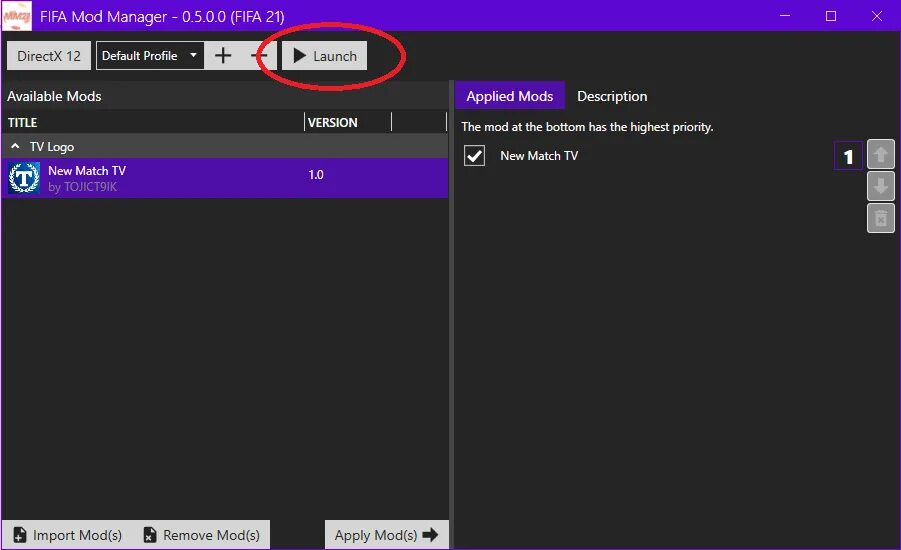This screenshot has height=550, width=901.
Task: Uncheck the New Match TV applied mod
Action: (x=475, y=156)
